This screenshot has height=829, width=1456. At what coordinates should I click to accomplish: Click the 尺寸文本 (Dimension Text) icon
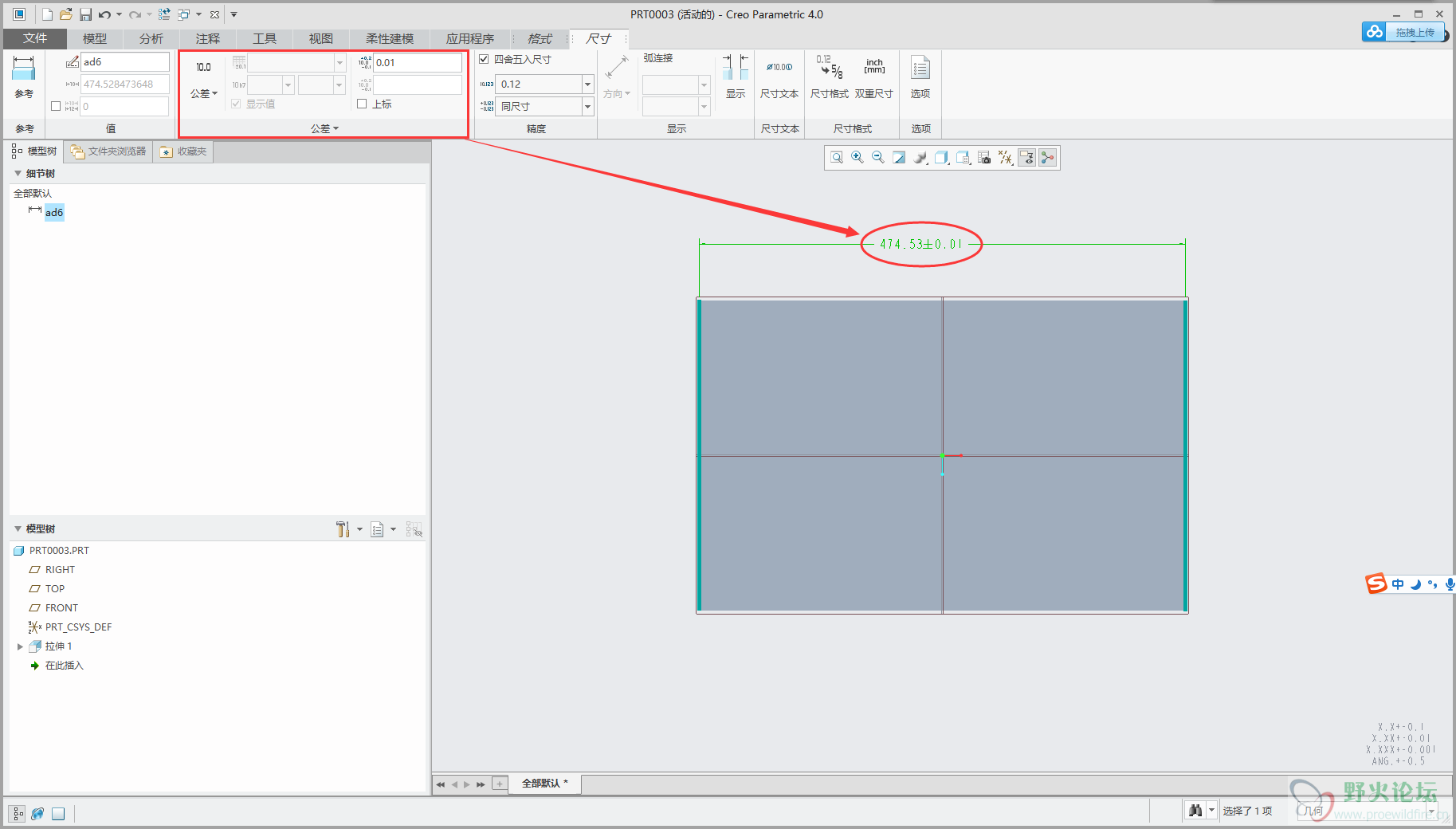779,67
